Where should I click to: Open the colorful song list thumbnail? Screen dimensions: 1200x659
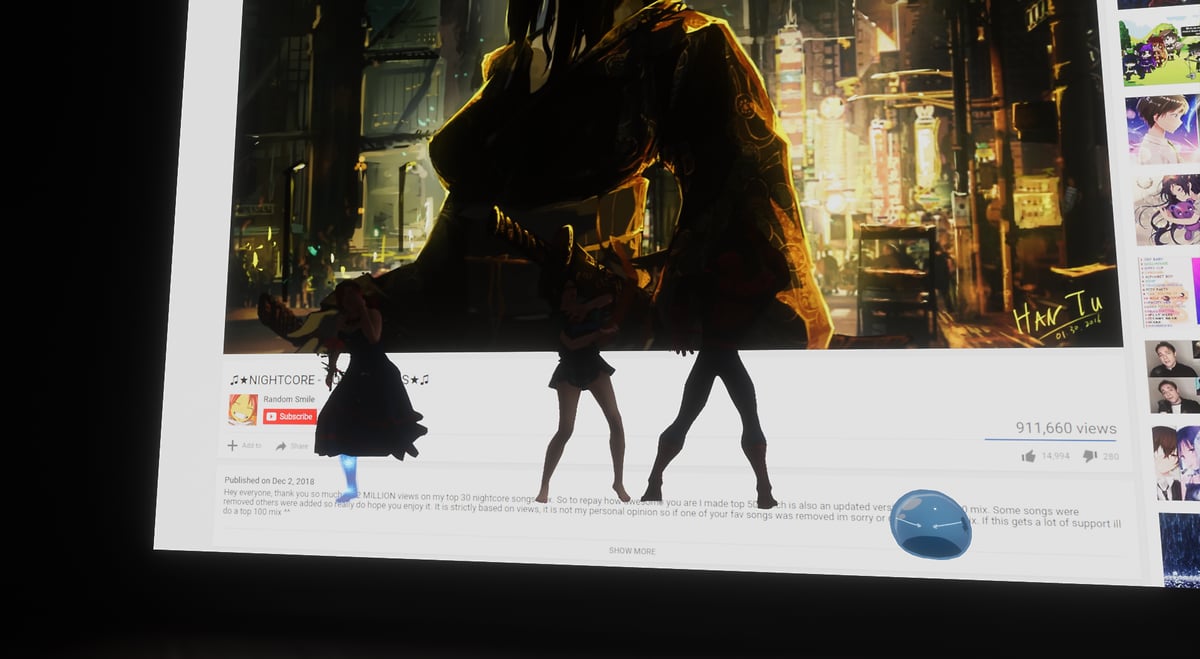click(1169, 292)
